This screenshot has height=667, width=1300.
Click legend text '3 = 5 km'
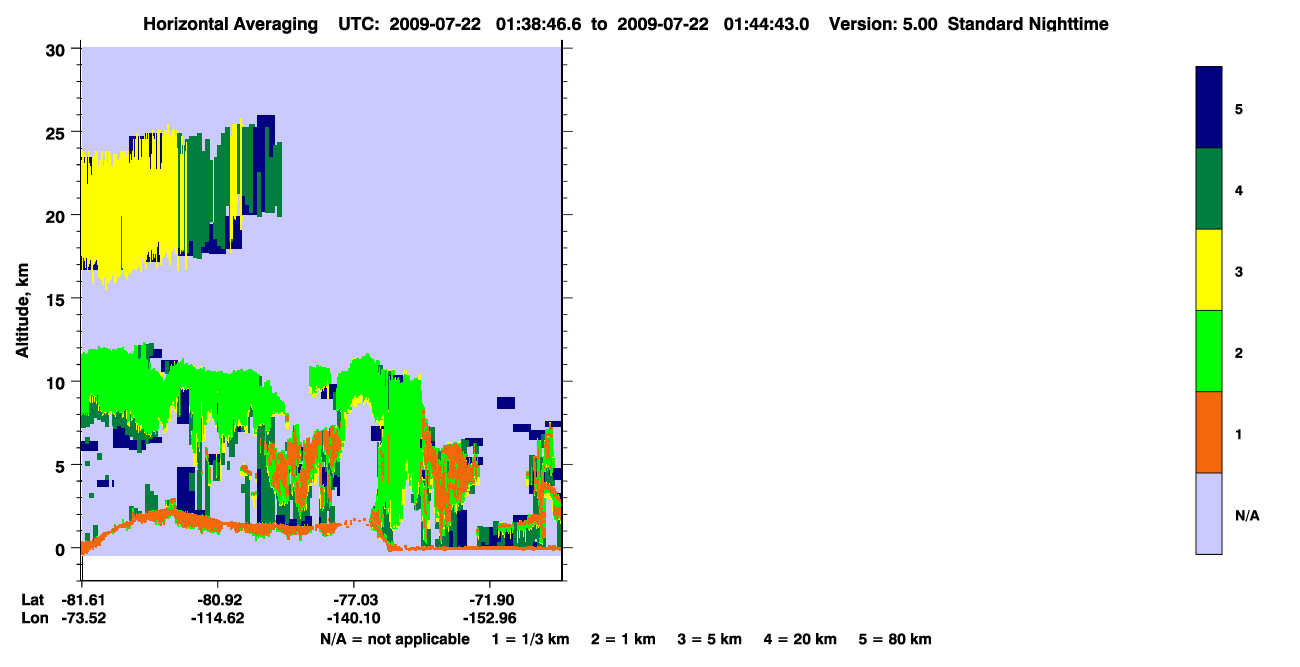coord(710,639)
